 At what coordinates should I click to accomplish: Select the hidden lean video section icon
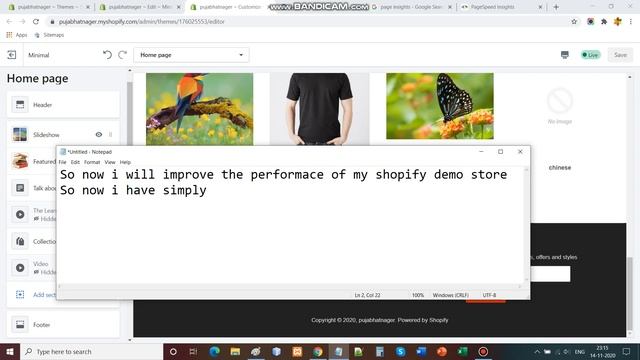[x=20, y=214]
